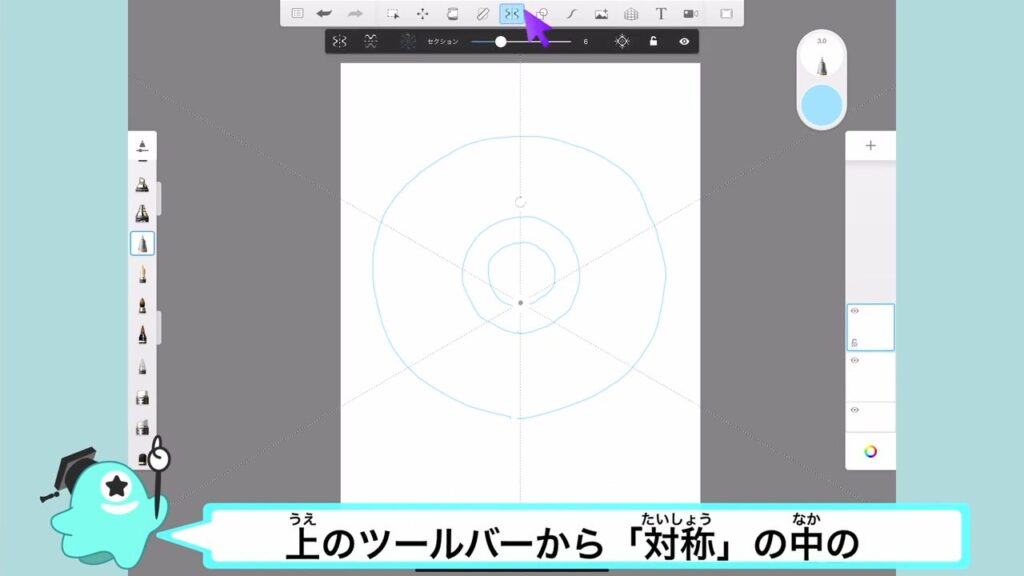Enable vertical Y symmetry mode
The image size is (1024, 576).
coord(340,41)
